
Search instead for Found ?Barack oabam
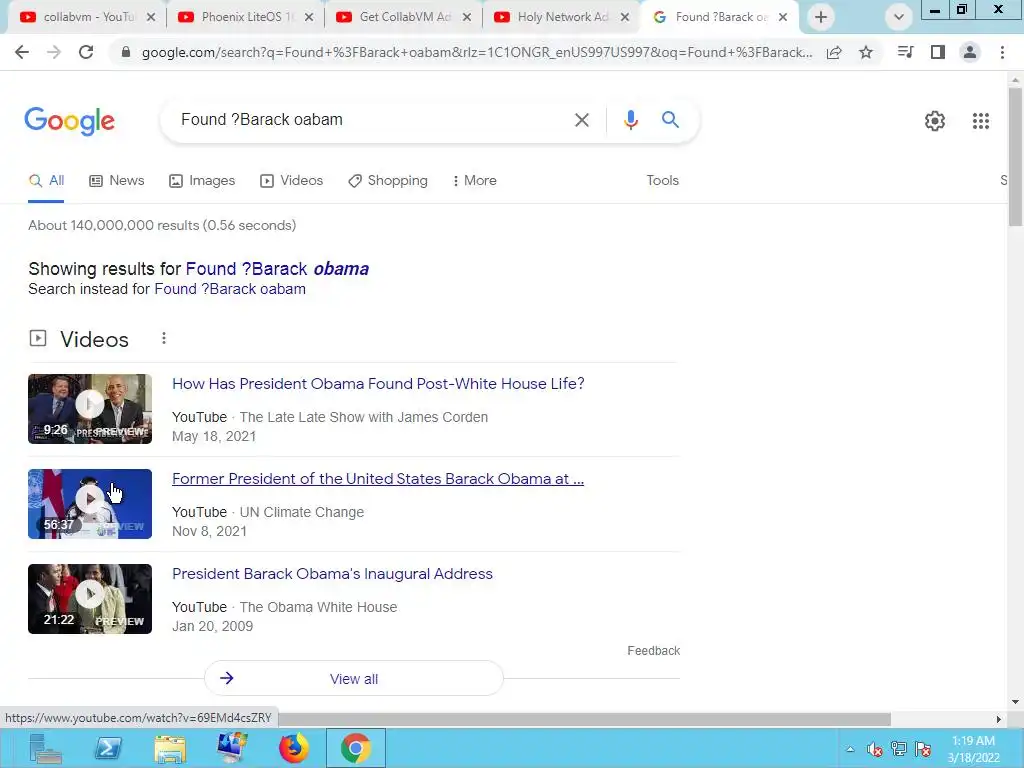pyautogui.click(x=230, y=289)
